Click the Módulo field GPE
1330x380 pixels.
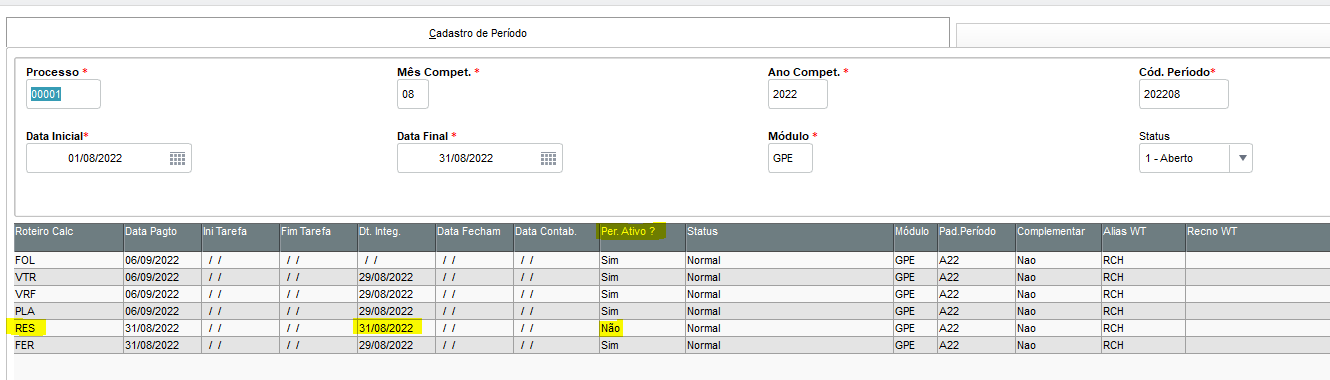coord(790,158)
